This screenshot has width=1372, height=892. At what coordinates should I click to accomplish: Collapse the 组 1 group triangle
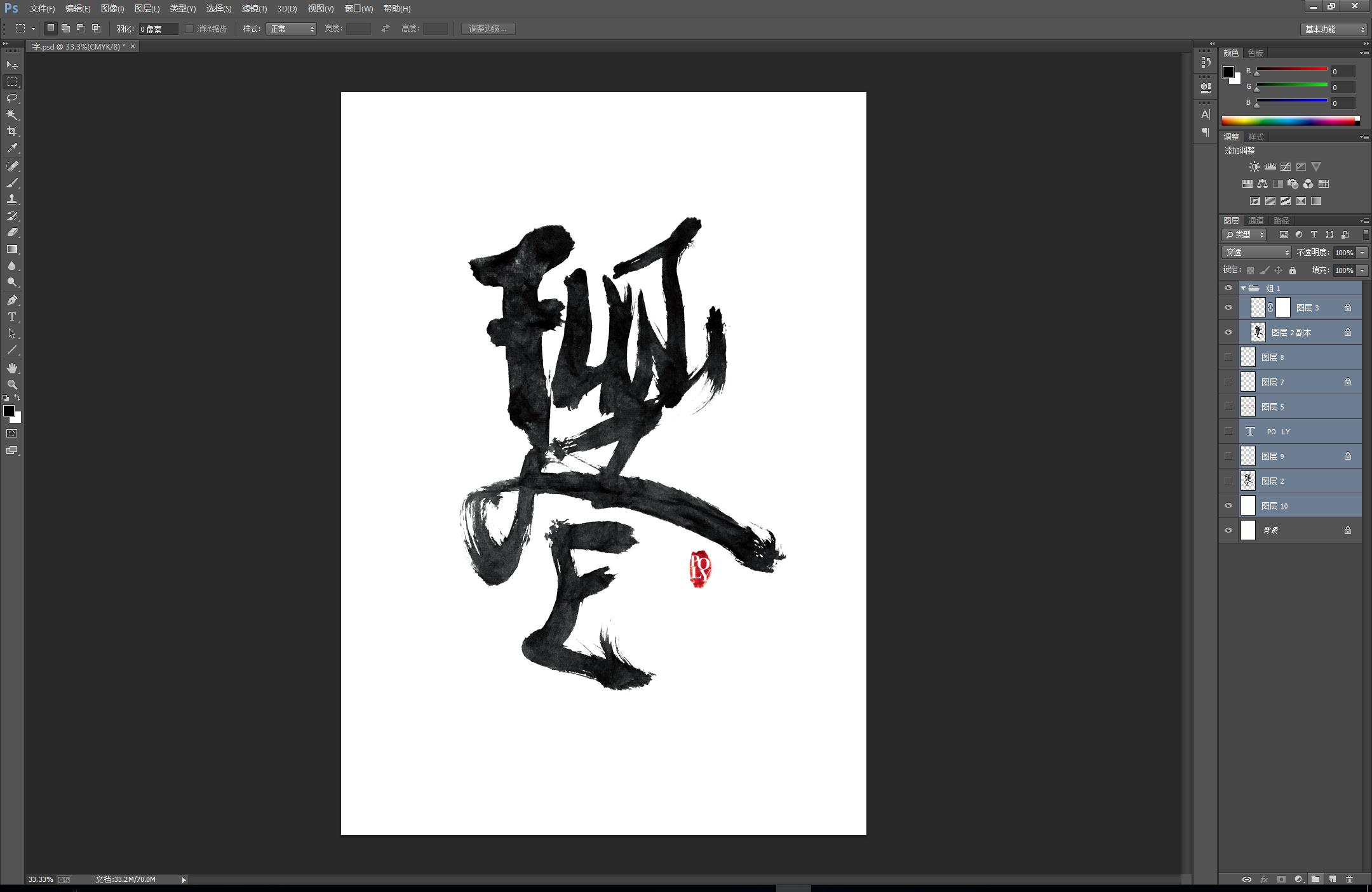click(1244, 288)
